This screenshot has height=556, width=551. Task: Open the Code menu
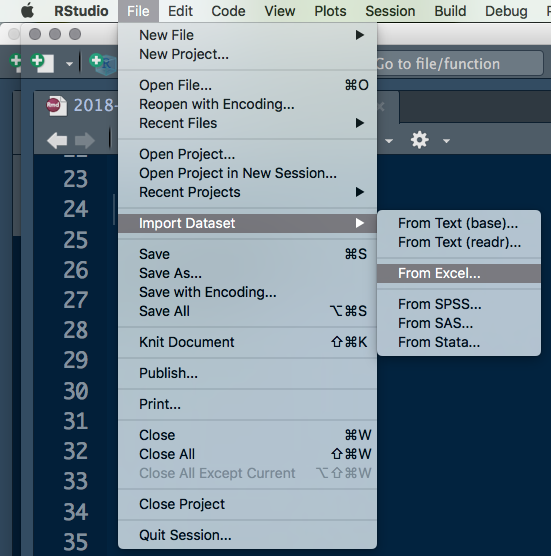pos(228,11)
